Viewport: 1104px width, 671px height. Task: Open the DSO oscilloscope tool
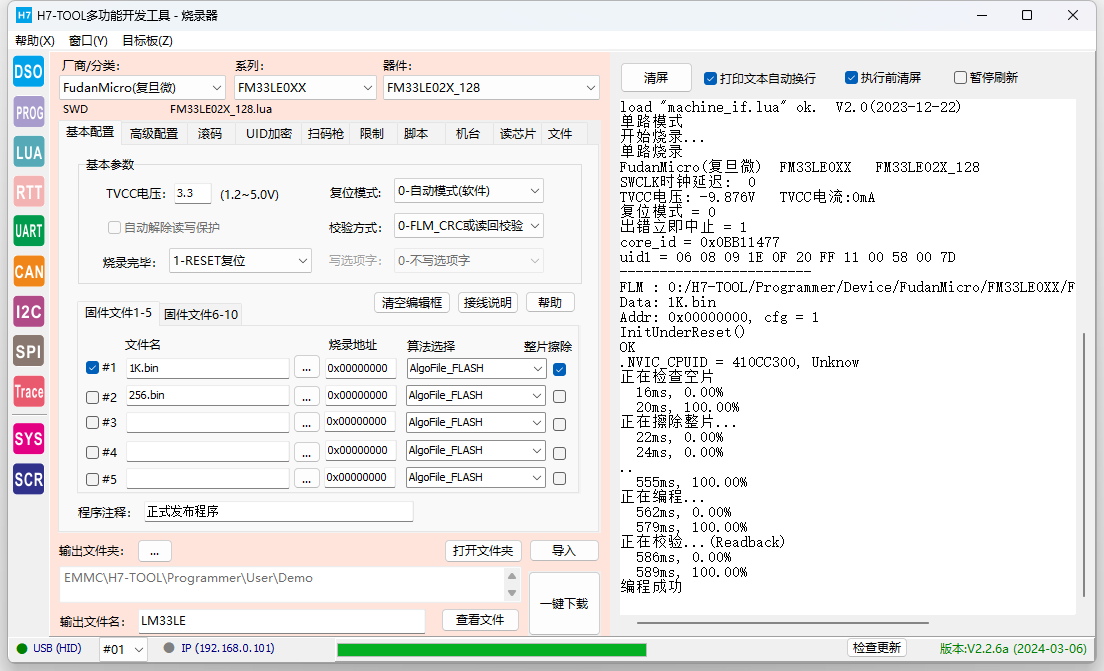pyautogui.click(x=28, y=72)
